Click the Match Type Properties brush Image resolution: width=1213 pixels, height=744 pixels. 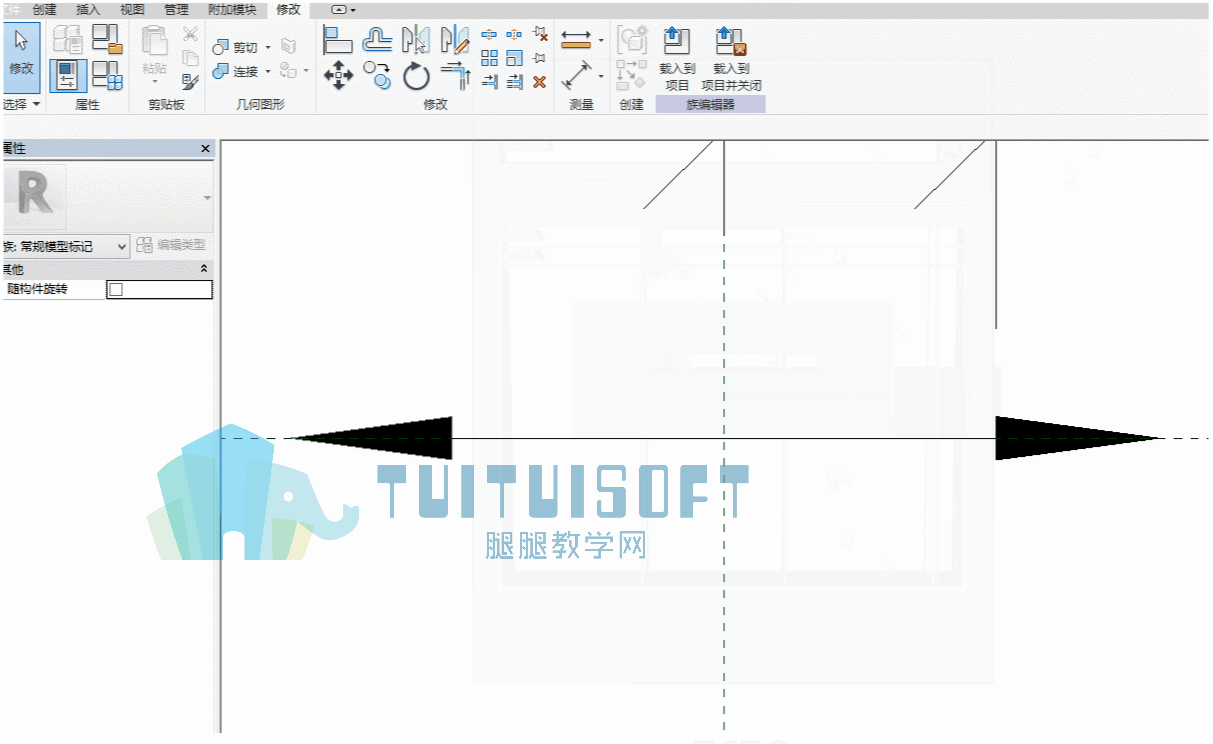click(x=190, y=80)
